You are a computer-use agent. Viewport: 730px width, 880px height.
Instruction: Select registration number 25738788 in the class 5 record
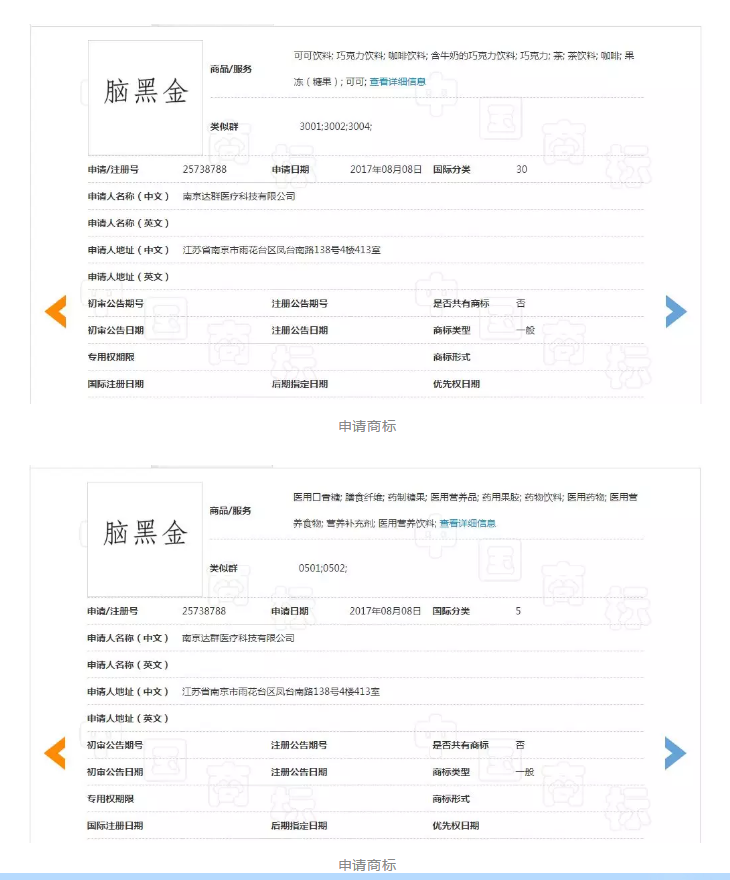[204, 611]
